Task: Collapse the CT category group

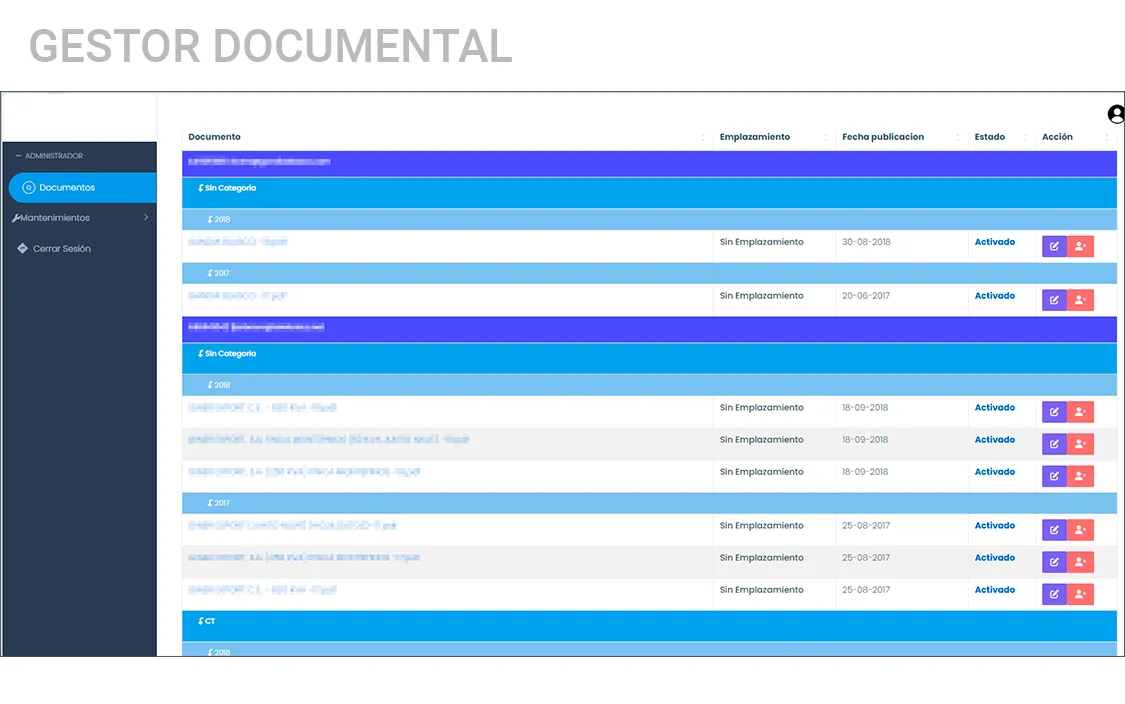Action: [x=649, y=626]
